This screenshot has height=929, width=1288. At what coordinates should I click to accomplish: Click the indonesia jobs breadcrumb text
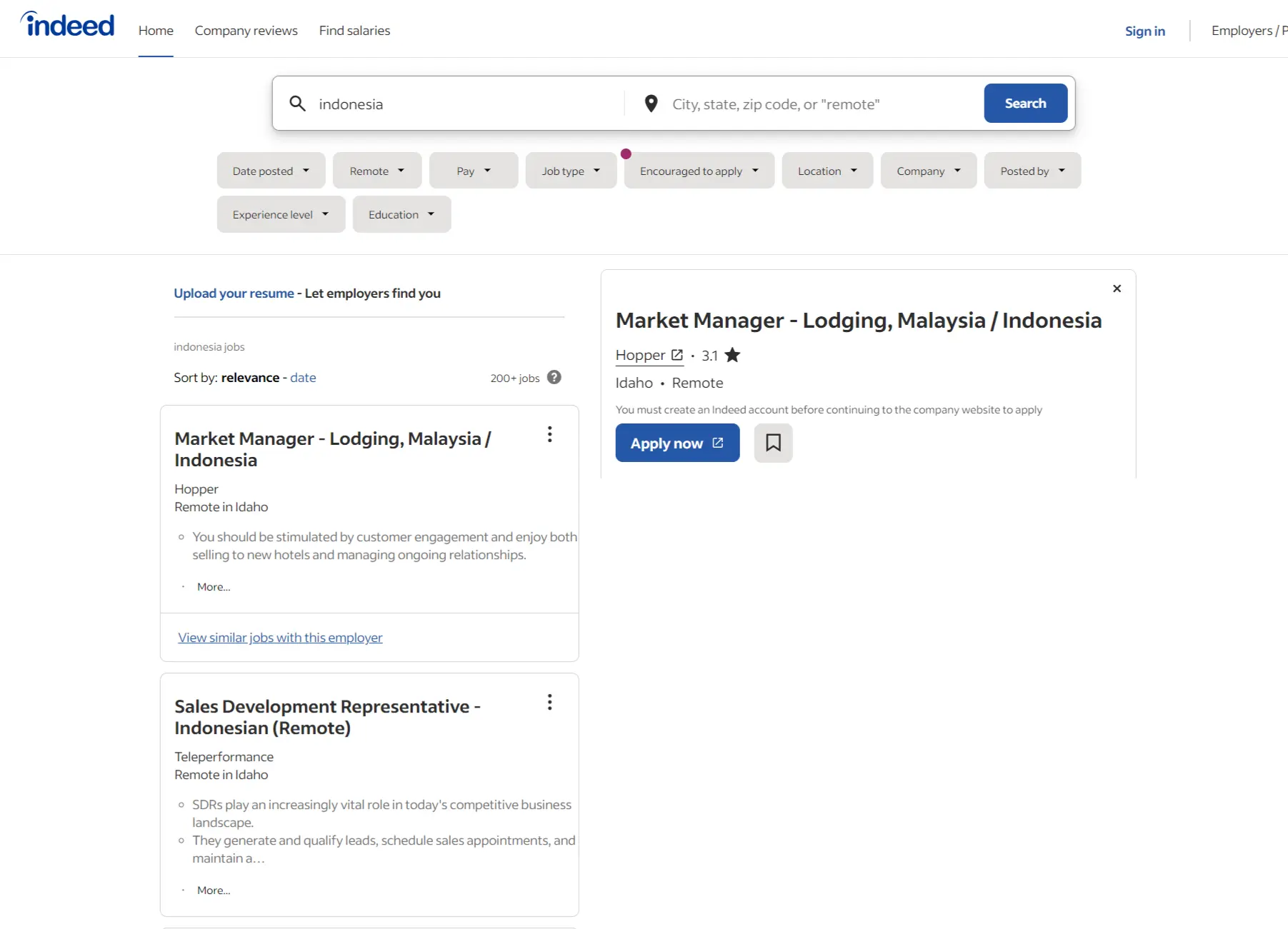pos(209,346)
